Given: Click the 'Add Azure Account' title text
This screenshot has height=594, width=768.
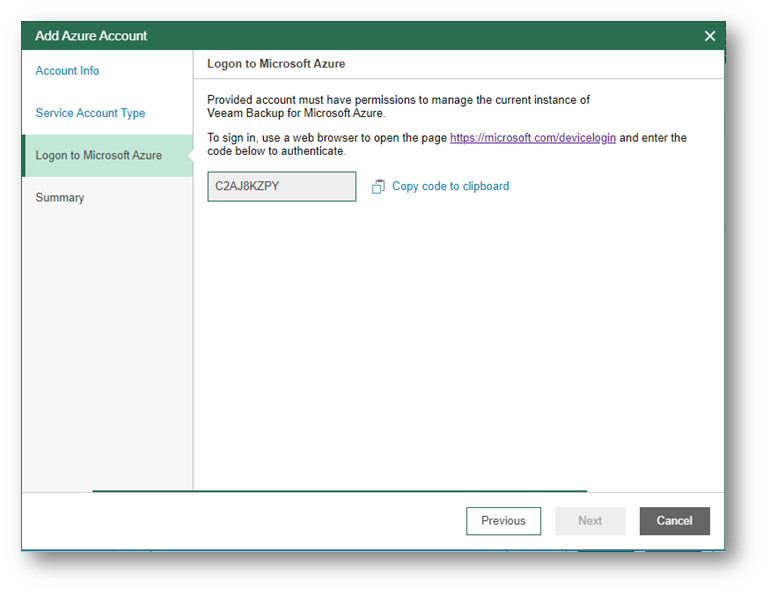Looking at the screenshot, I should click(x=91, y=36).
